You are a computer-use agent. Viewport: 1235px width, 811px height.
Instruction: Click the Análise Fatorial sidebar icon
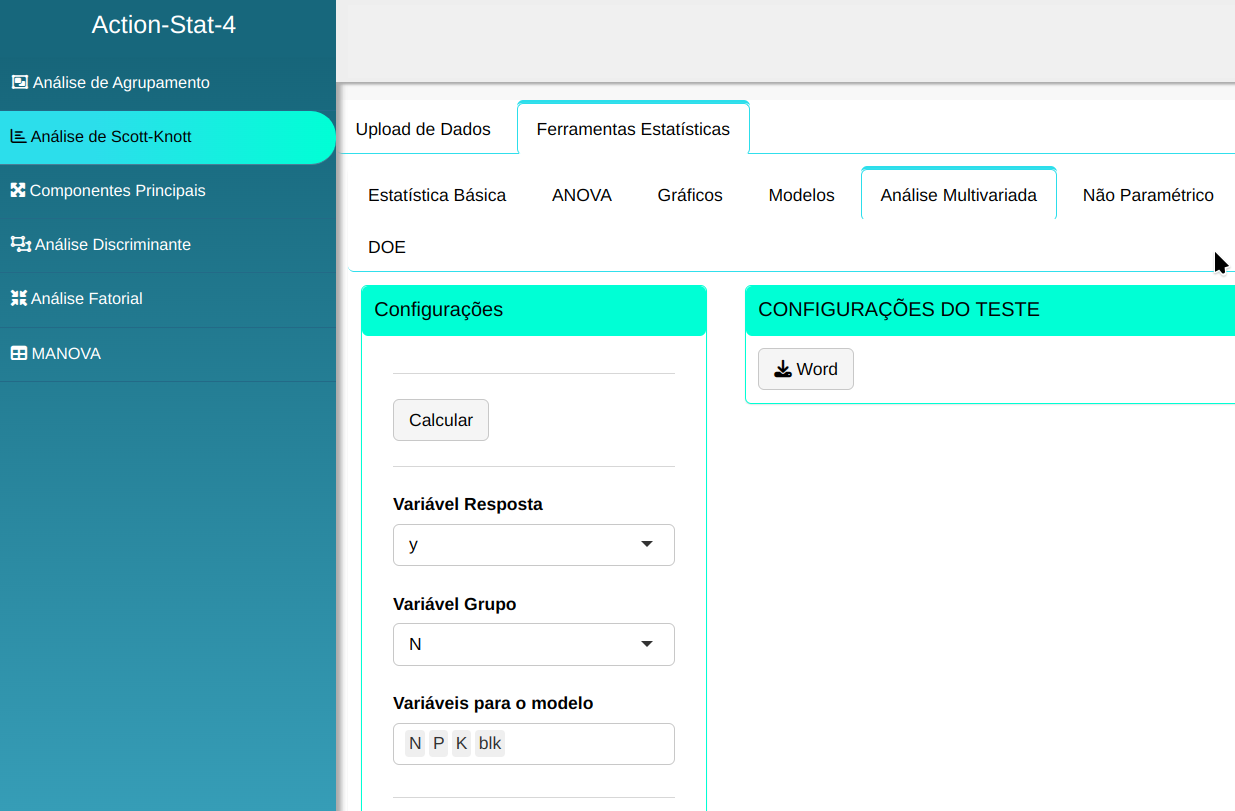click(19, 298)
